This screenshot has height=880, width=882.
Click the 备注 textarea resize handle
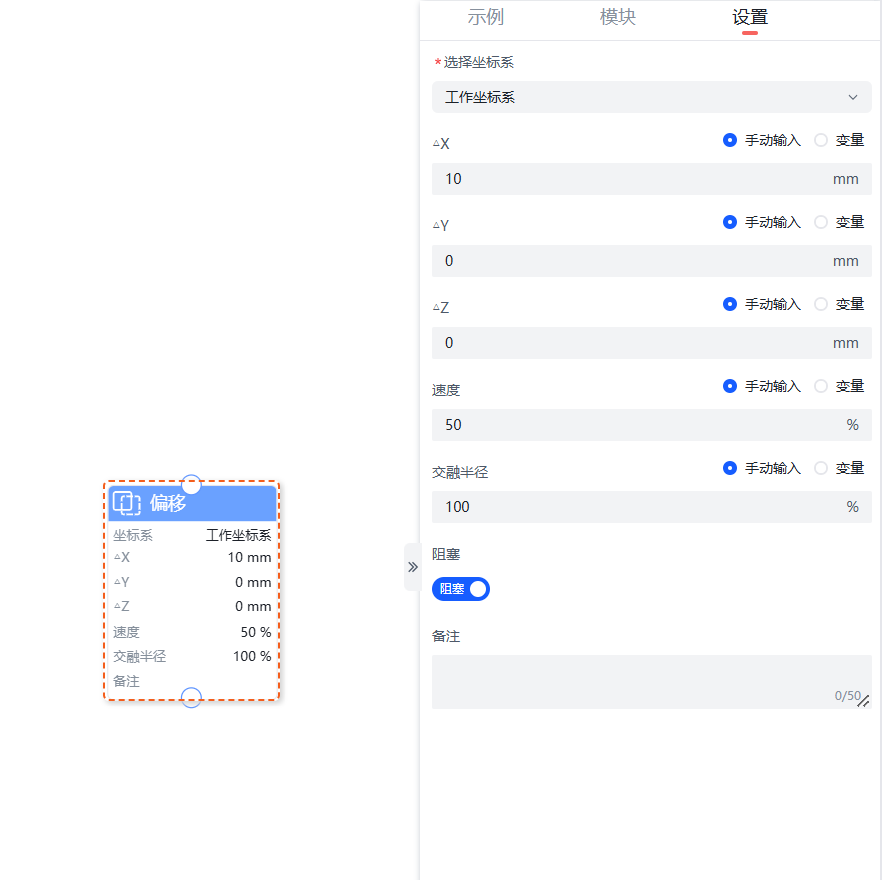click(862, 700)
